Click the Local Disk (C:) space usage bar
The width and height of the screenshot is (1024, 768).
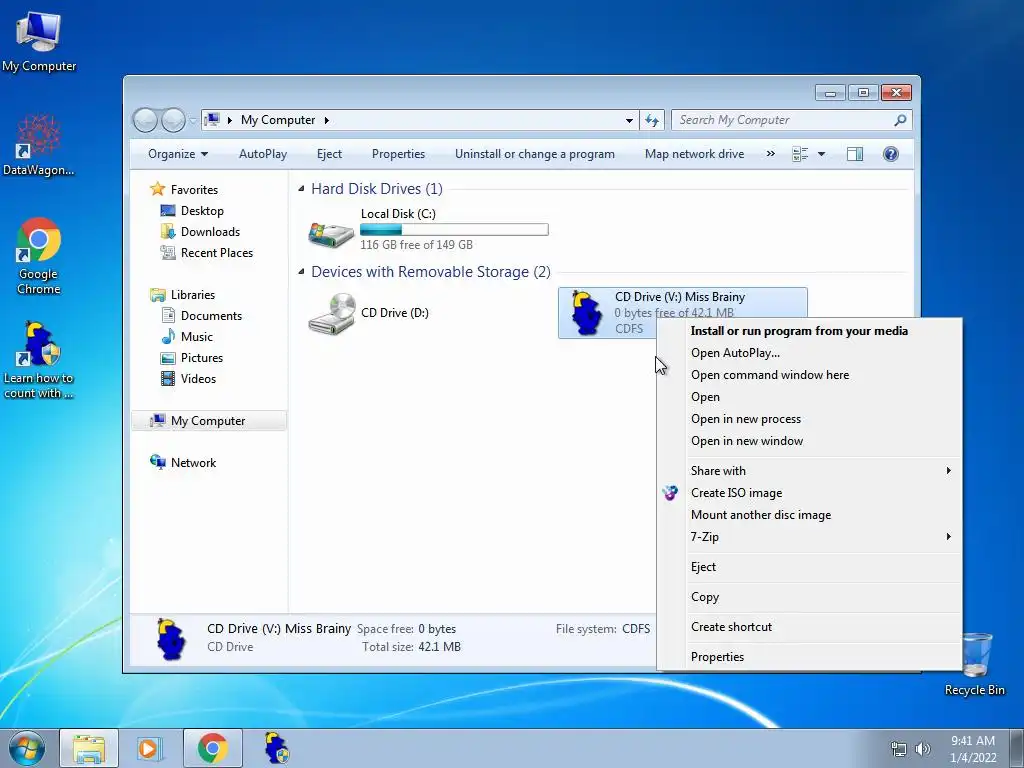pyautogui.click(x=454, y=229)
